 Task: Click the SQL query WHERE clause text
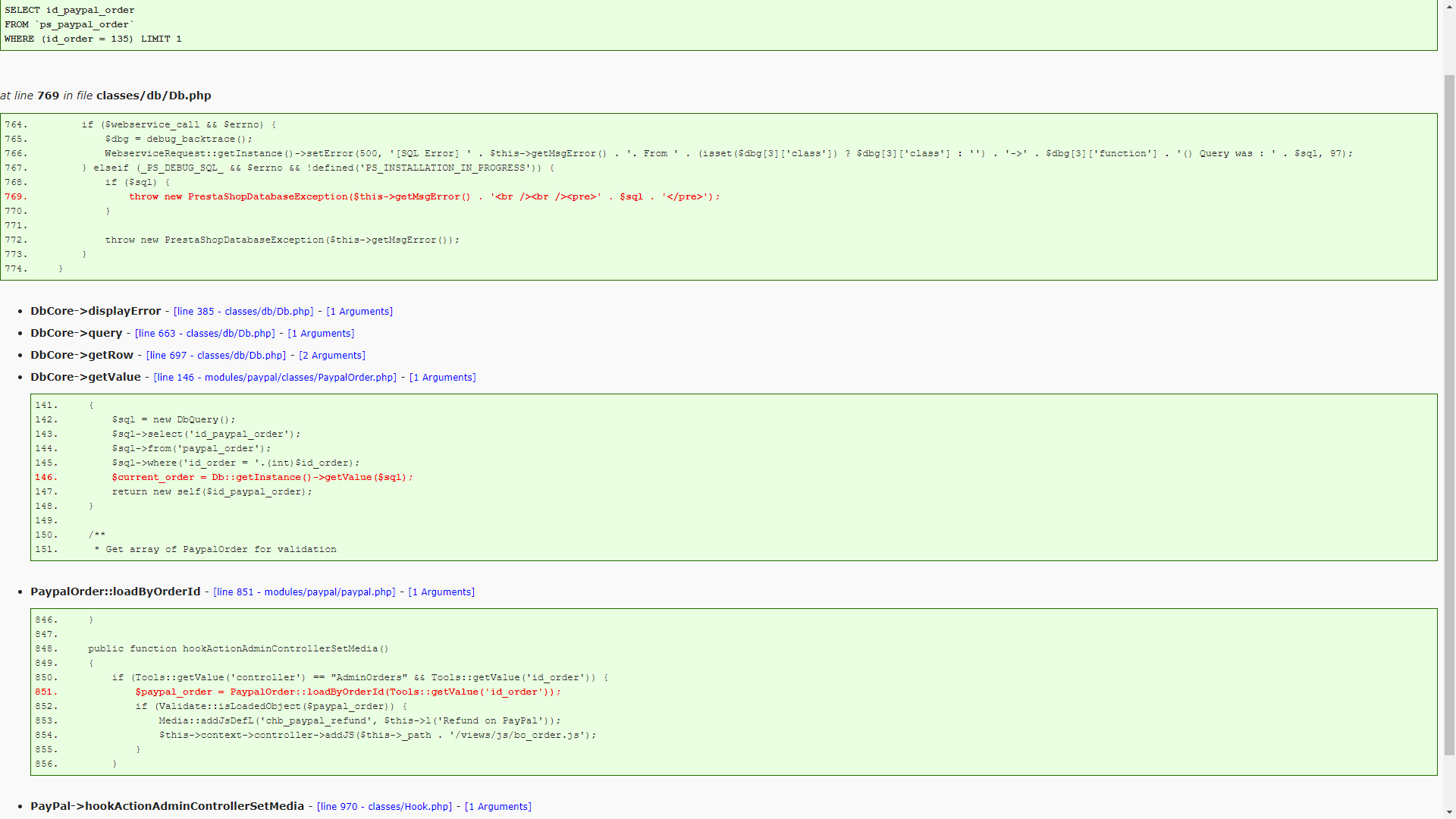point(93,39)
